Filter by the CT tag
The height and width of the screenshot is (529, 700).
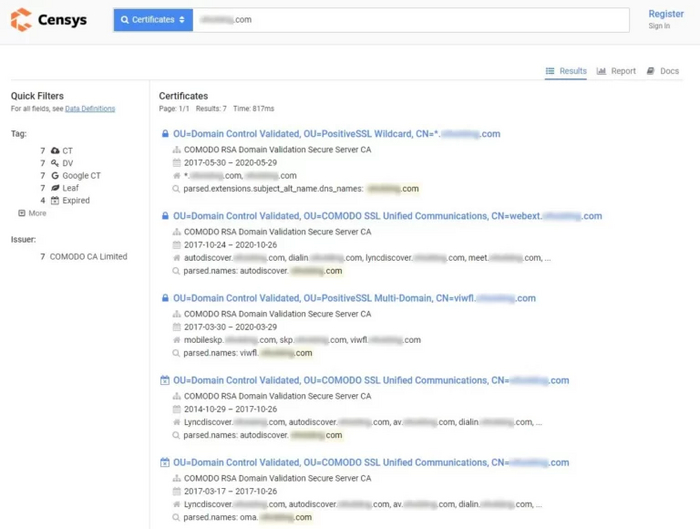click(x=67, y=151)
